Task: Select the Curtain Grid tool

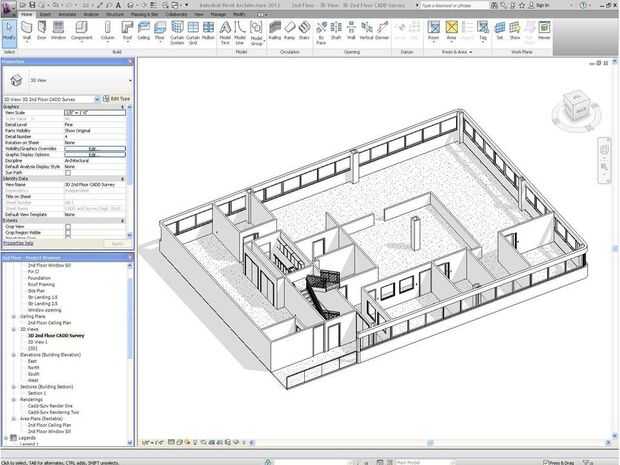Action: (x=193, y=32)
